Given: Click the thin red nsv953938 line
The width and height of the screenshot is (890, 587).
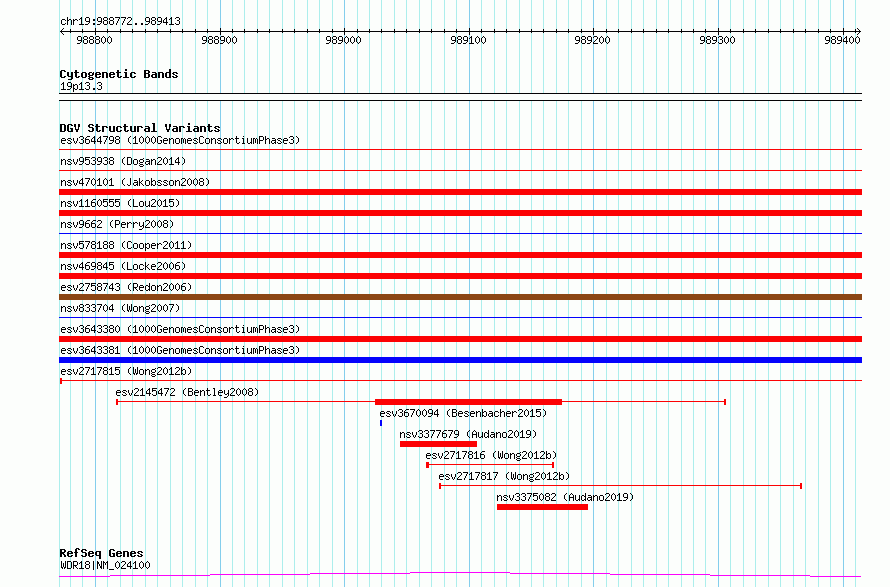Looking at the screenshot, I should (460, 170).
